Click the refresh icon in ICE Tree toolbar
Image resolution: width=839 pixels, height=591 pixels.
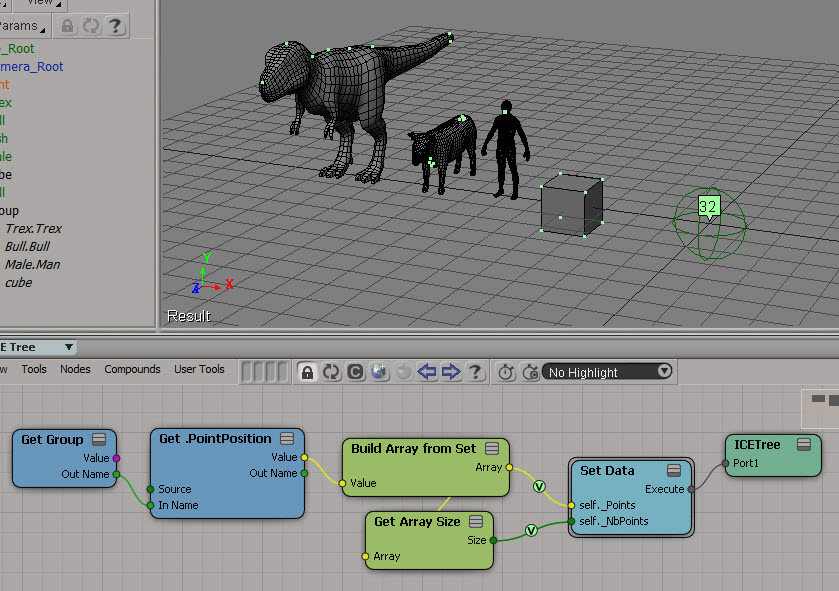[x=331, y=372]
